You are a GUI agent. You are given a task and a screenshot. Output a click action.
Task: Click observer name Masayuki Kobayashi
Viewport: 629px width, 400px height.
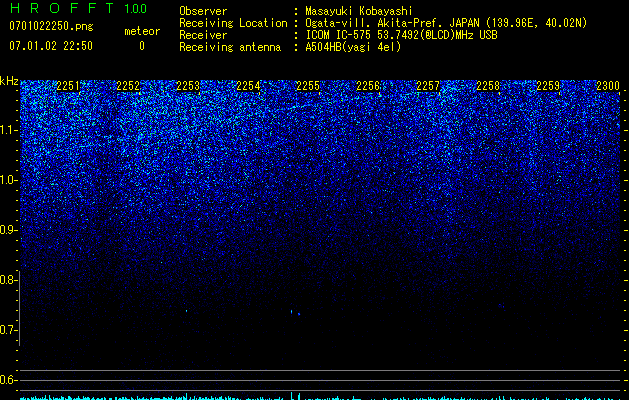[x=359, y=11]
